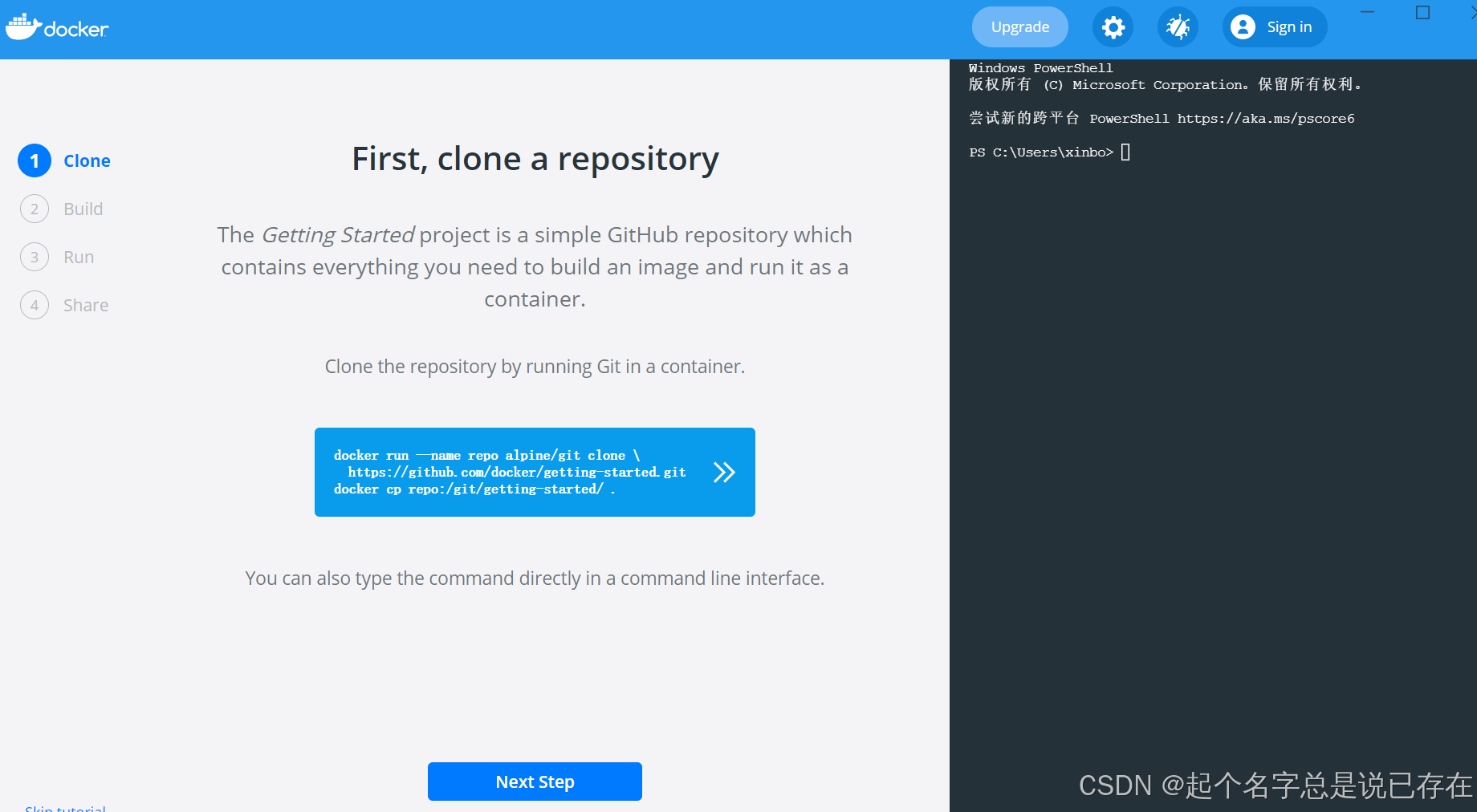The width and height of the screenshot is (1477, 812).
Task: Select step 3 number circle
Action: click(x=35, y=258)
